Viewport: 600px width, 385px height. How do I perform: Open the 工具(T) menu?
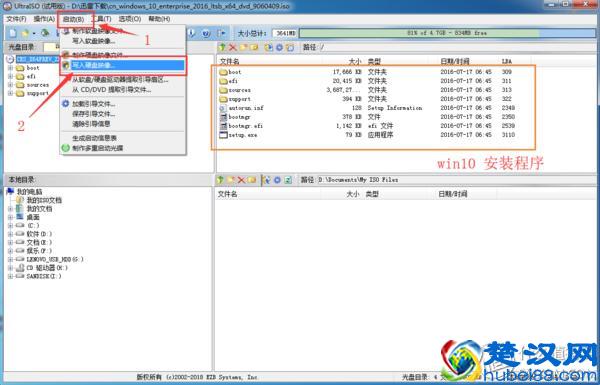tap(102, 19)
